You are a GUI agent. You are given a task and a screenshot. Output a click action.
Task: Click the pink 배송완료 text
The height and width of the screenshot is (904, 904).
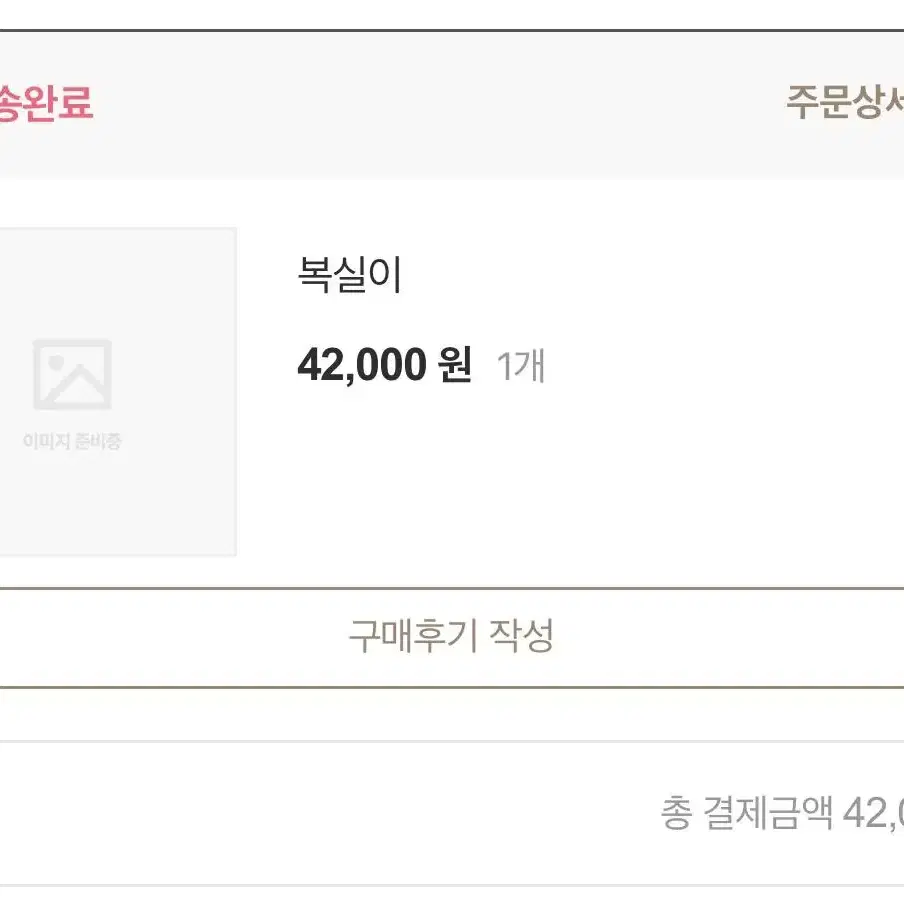46,103
